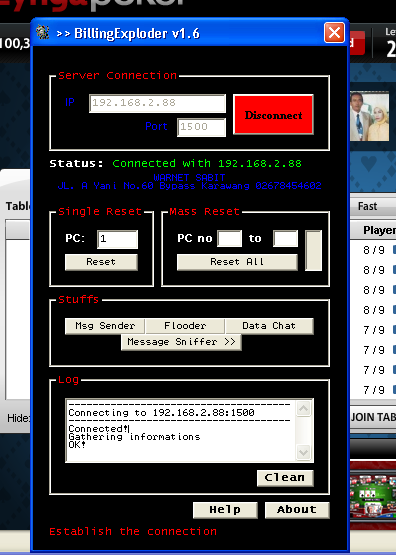Click the Players column header in poker window
Viewport: 396px width, 555px height.
point(379,230)
